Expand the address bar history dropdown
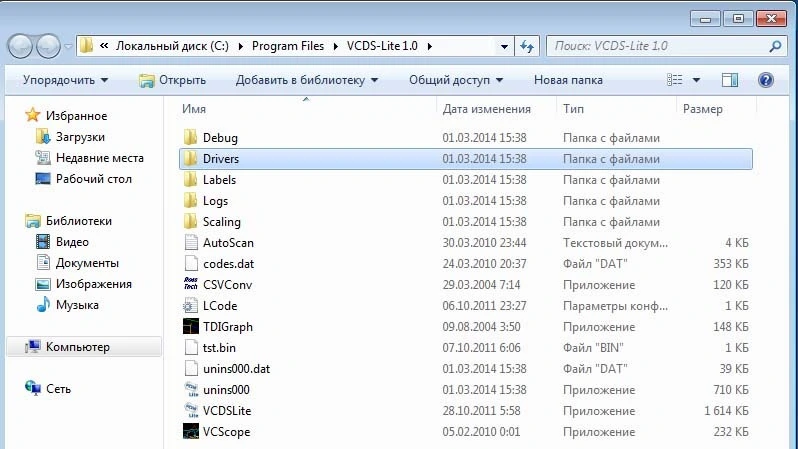The image size is (798, 449). (504, 46)
